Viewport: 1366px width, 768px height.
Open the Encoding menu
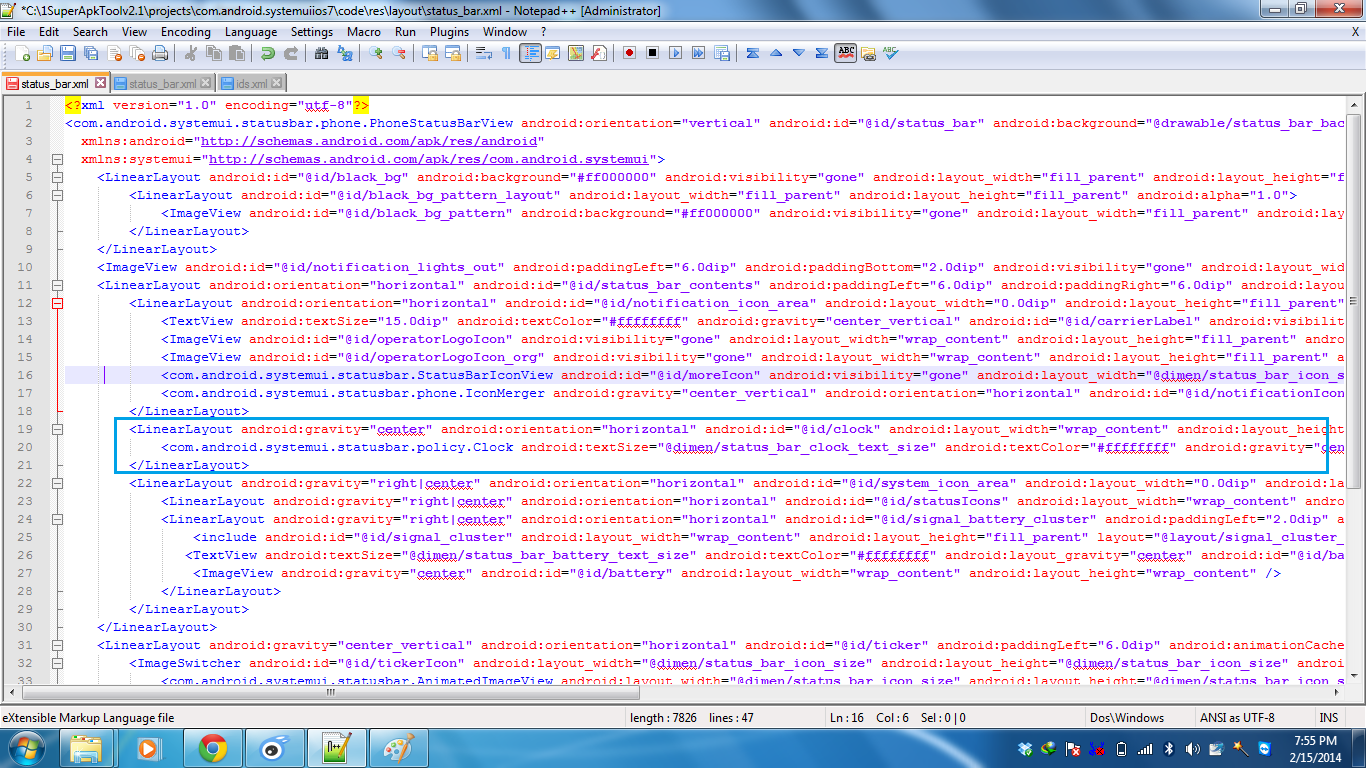pos(185,31)
